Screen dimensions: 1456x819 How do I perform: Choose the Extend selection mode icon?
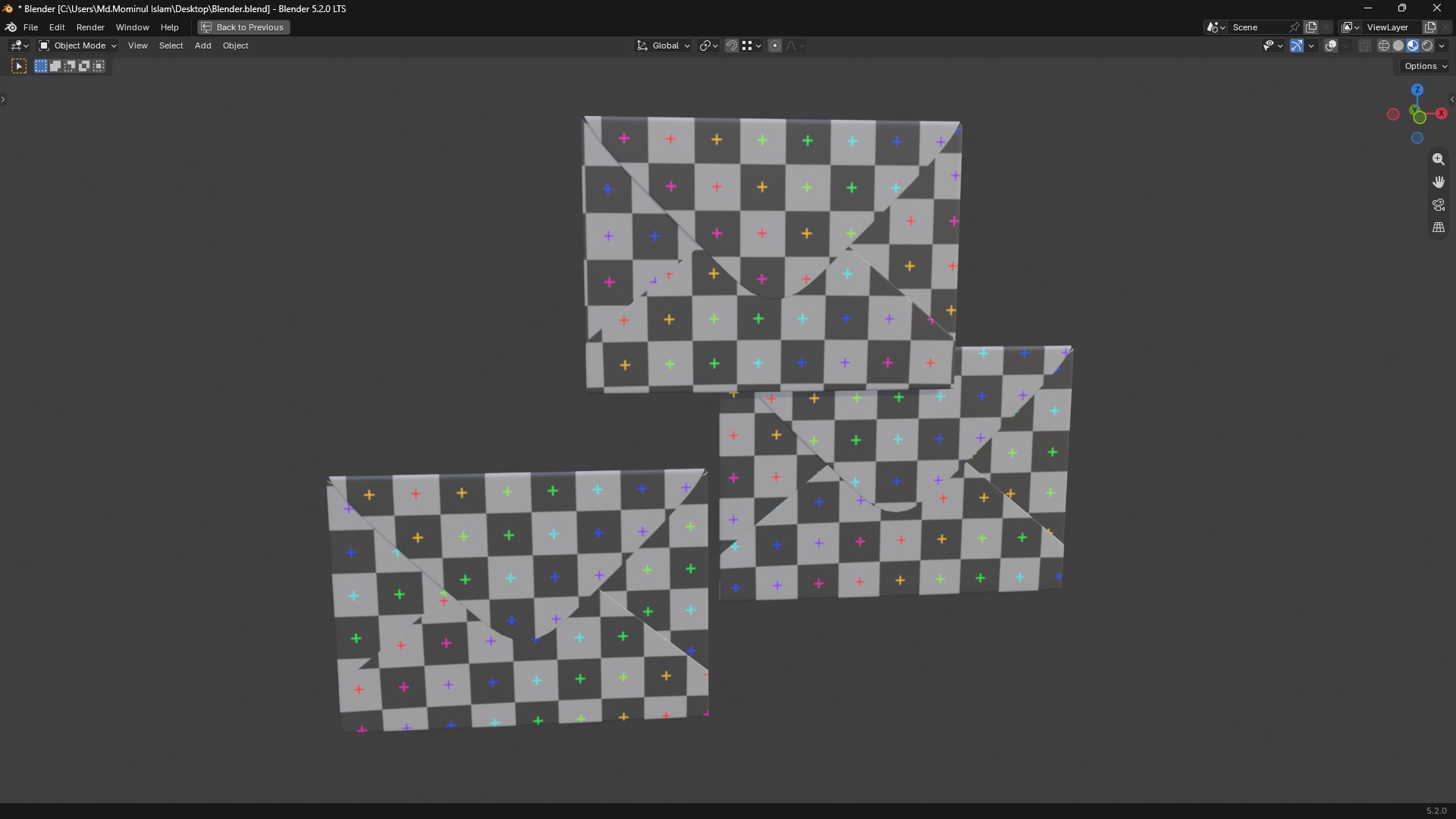pos(55,67)
